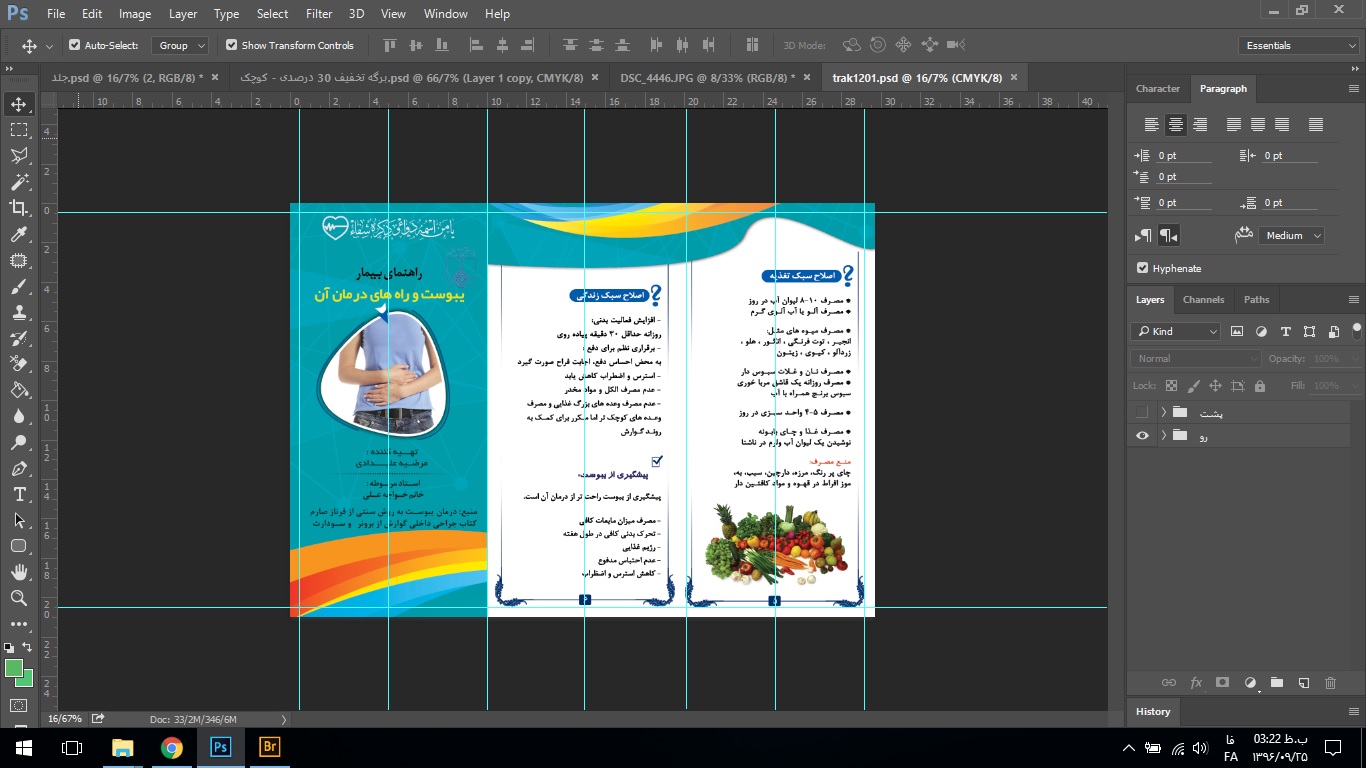Click the indent left margin field
Image resolution: width=1366 pixels, height=768 pixels.
click(1184, 156)
